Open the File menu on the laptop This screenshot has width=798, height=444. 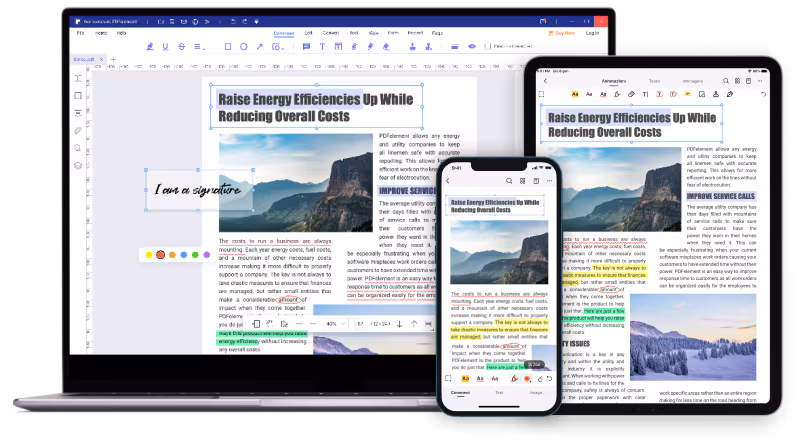click(x=80, y=33)
